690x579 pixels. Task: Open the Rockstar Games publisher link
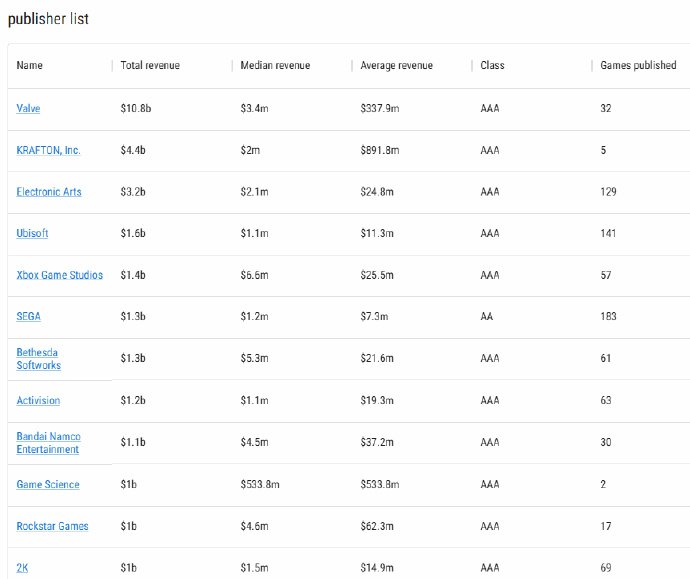52,526
